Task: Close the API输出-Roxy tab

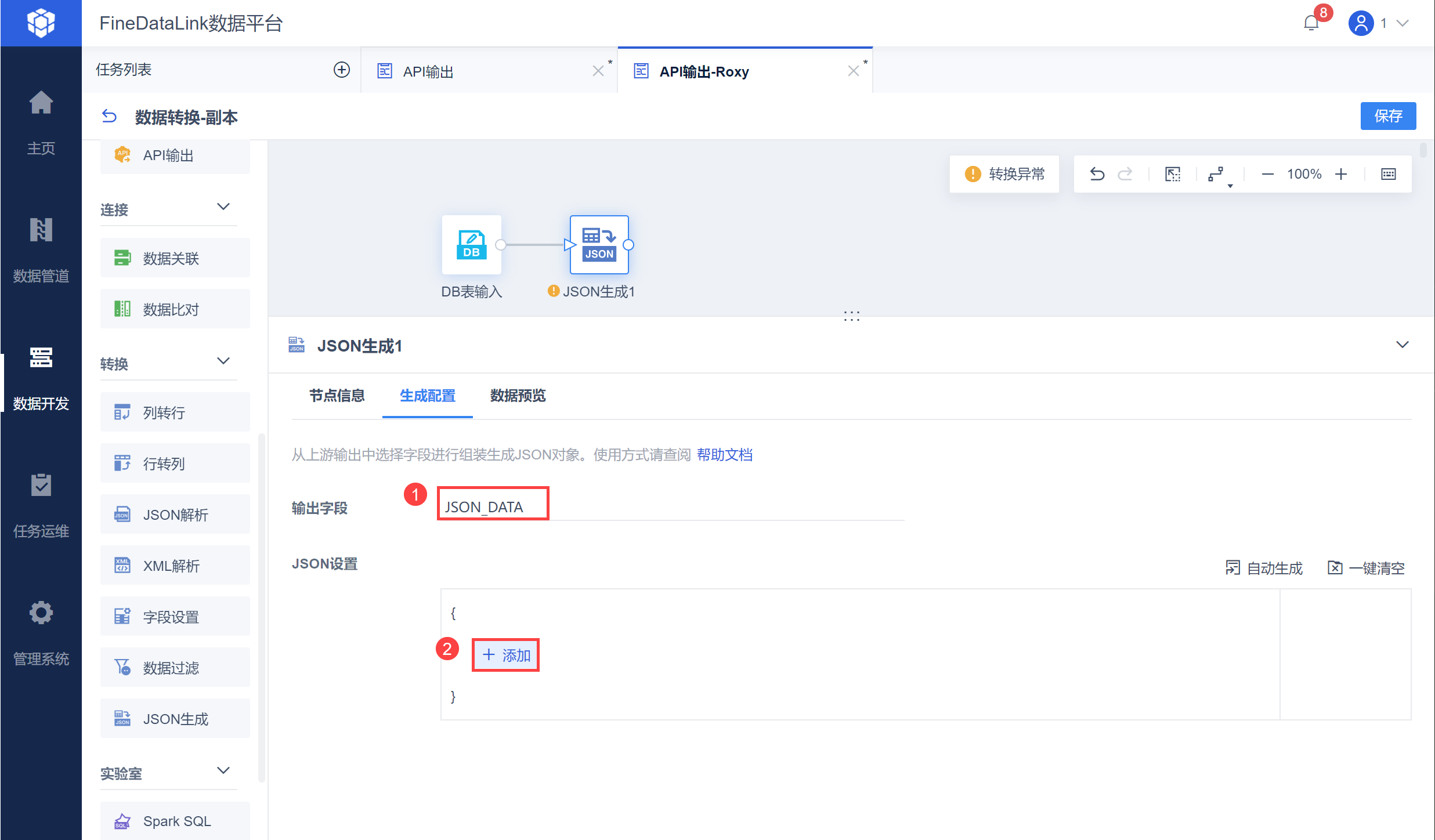Action: coord(853,71)
